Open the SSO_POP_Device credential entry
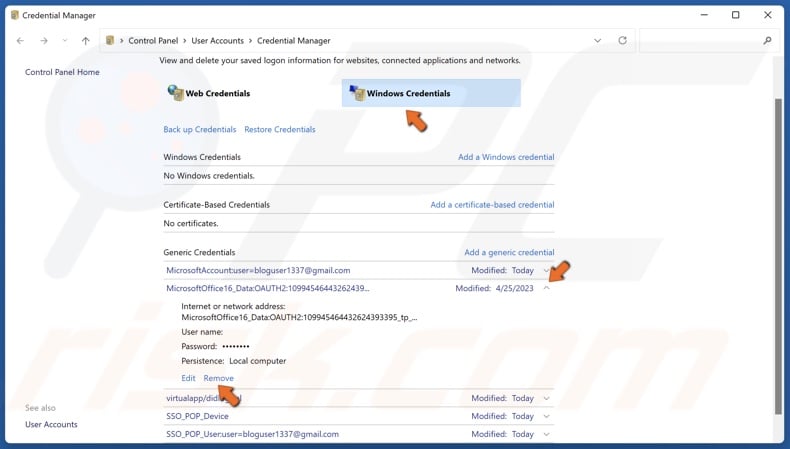Screen dimensions: 790x449 (198, 416)
